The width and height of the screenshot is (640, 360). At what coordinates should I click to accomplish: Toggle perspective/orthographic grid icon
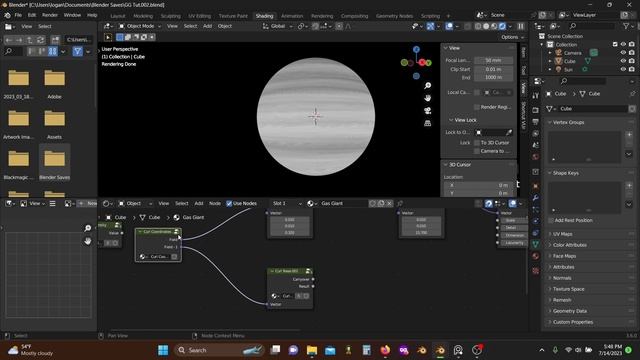427,123
